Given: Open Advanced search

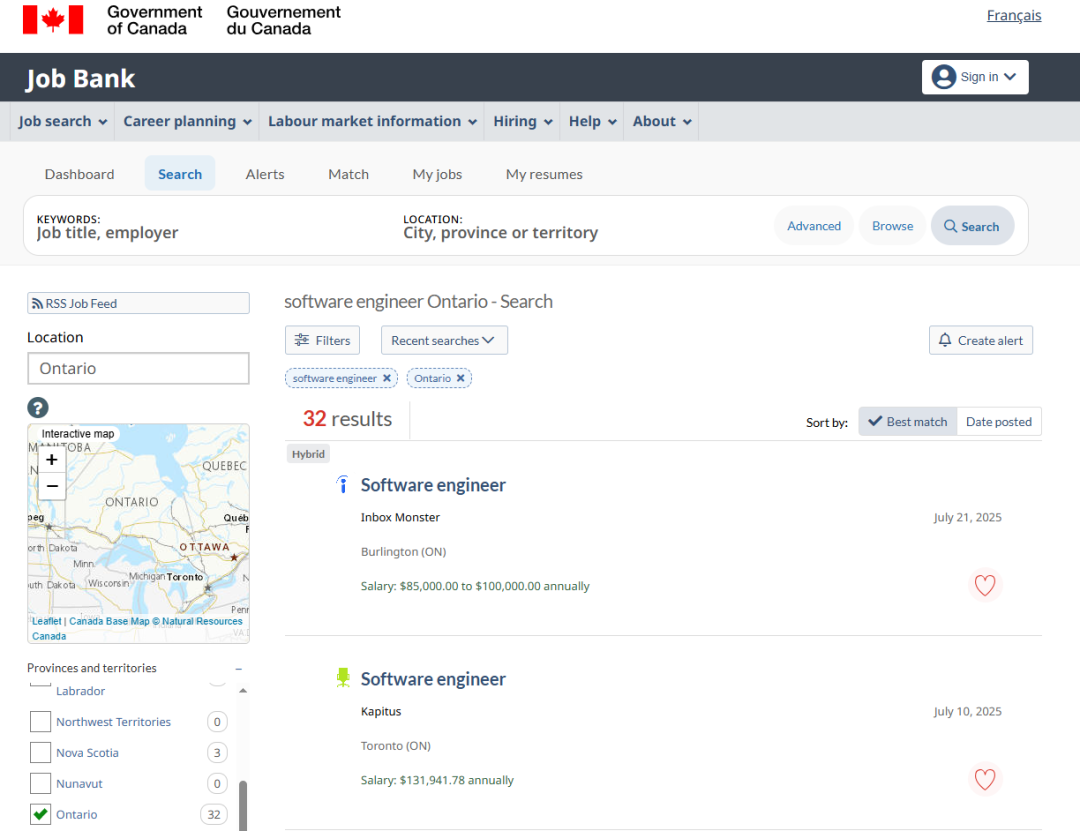Looking at the screenshot, I should tap(814, 226).
